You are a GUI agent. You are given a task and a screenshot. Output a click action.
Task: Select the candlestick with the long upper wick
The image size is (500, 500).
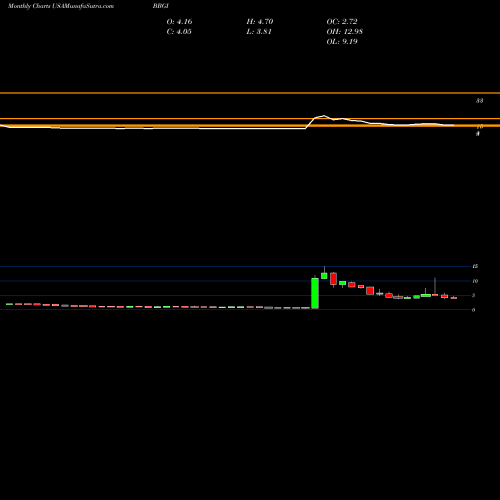(x=435, y=287)
